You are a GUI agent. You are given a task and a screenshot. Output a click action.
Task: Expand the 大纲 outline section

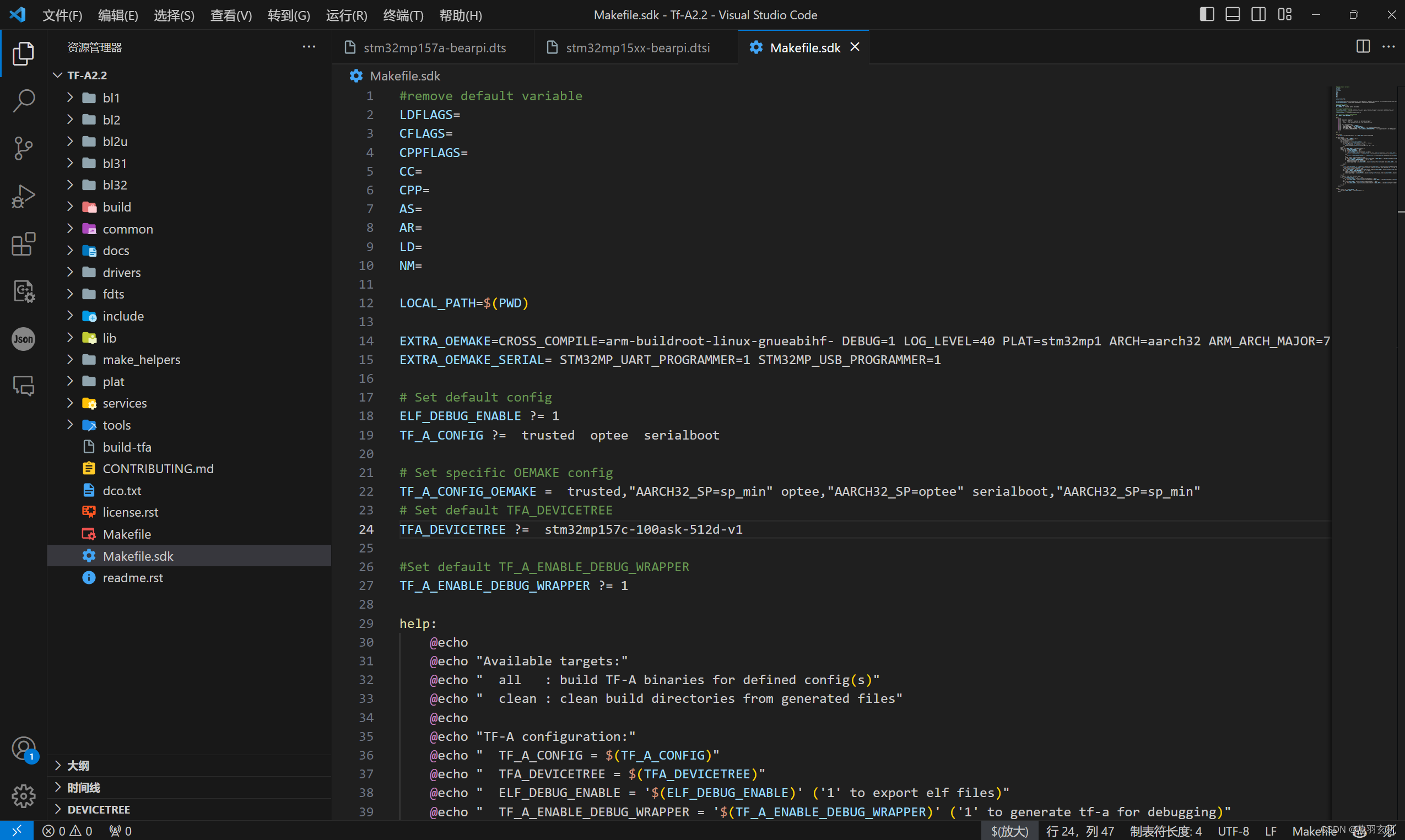189,765
